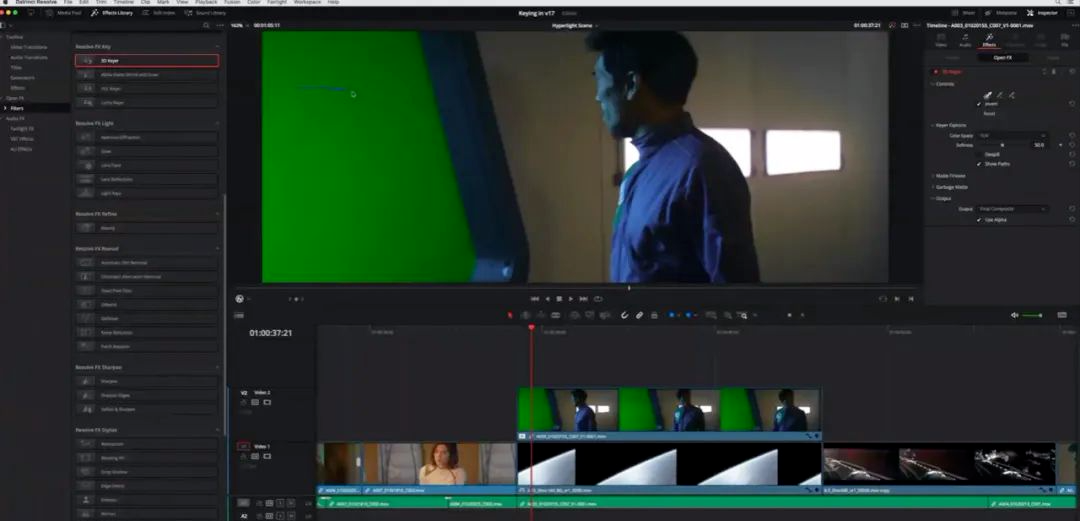The image size is (1080, 521).
Task: Toggle the timeline snapping magnet
Action: (624, 315)
